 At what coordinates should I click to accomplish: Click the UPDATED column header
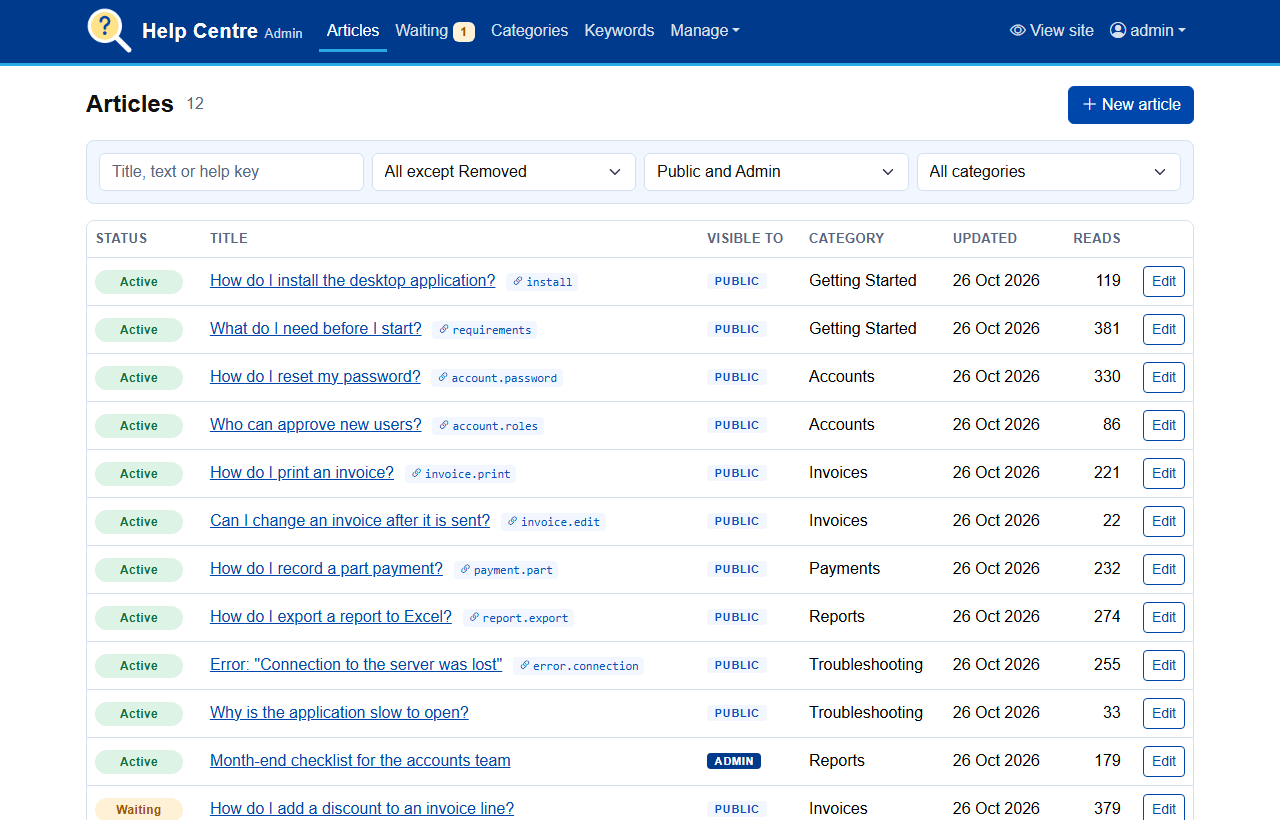click(984, 239)
